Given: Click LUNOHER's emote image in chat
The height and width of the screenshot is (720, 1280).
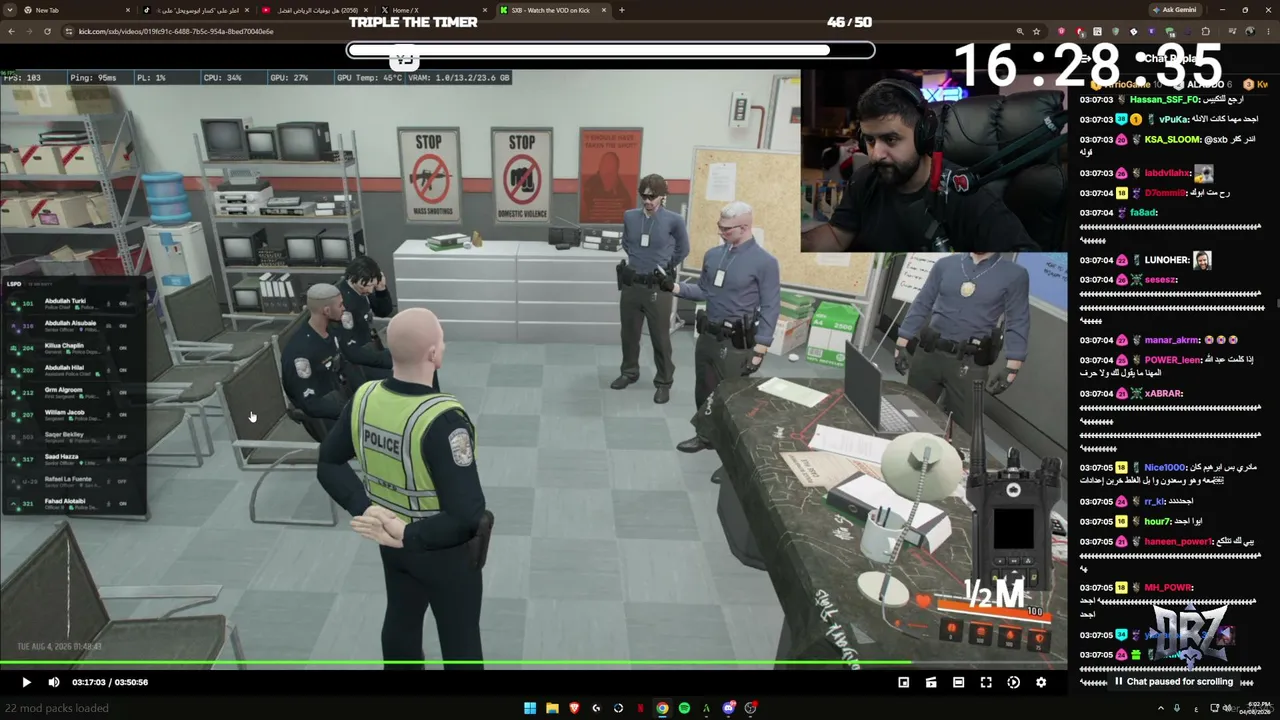Looking at the screenshot, I should point(1202,260).
